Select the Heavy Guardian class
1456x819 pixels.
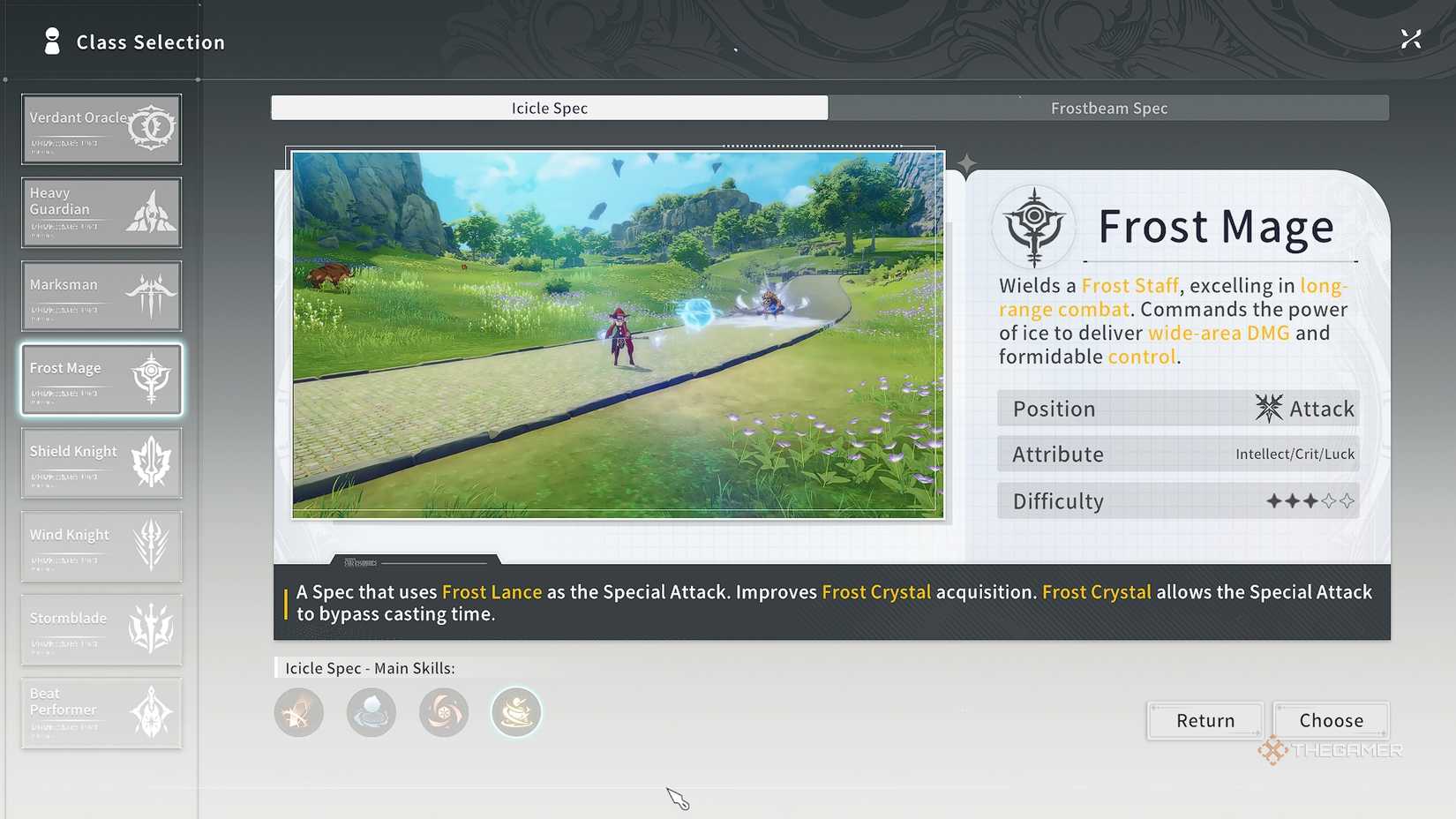(x=101, y=212)
